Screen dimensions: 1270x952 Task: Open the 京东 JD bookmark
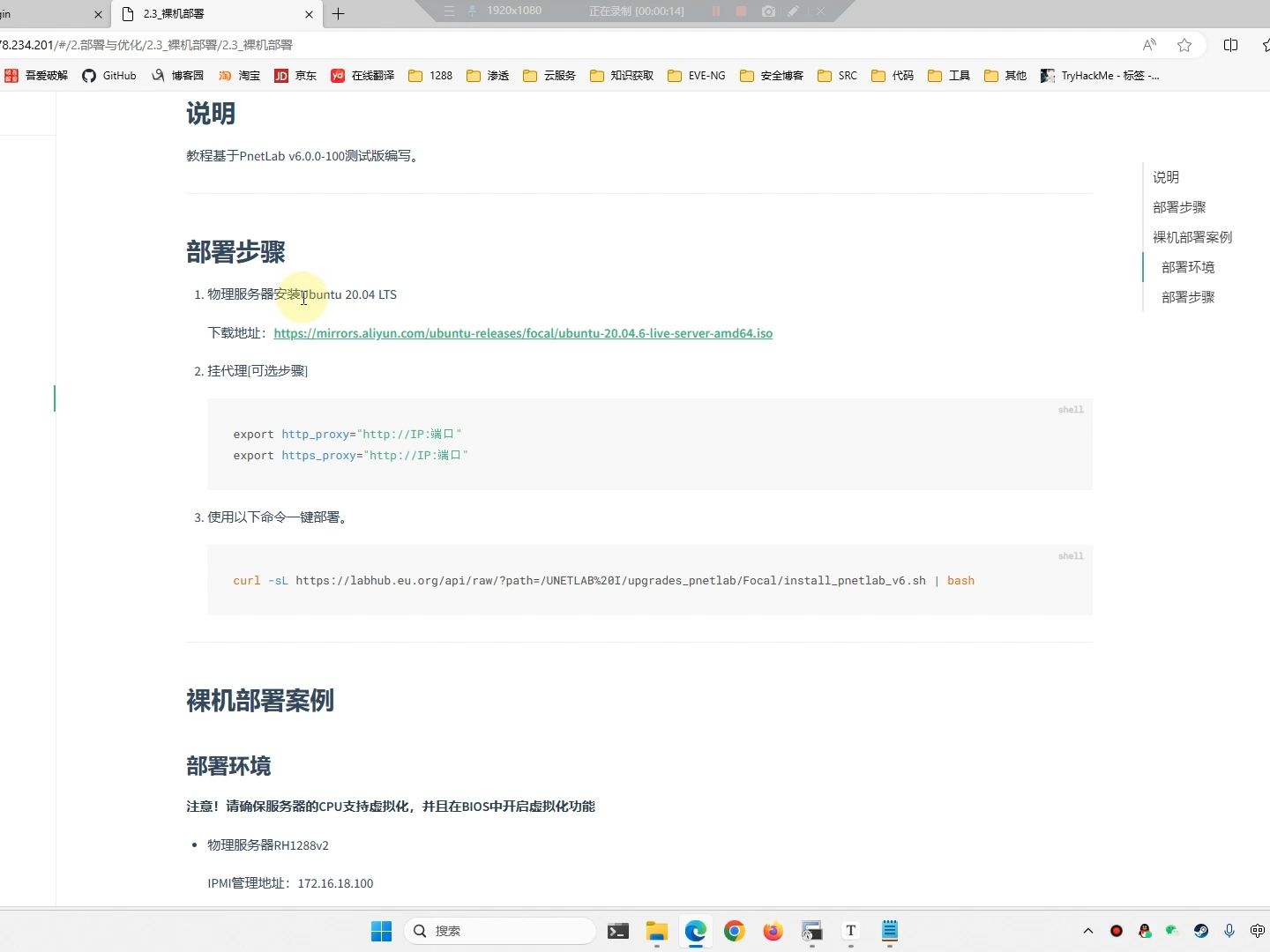click(295, 76)
